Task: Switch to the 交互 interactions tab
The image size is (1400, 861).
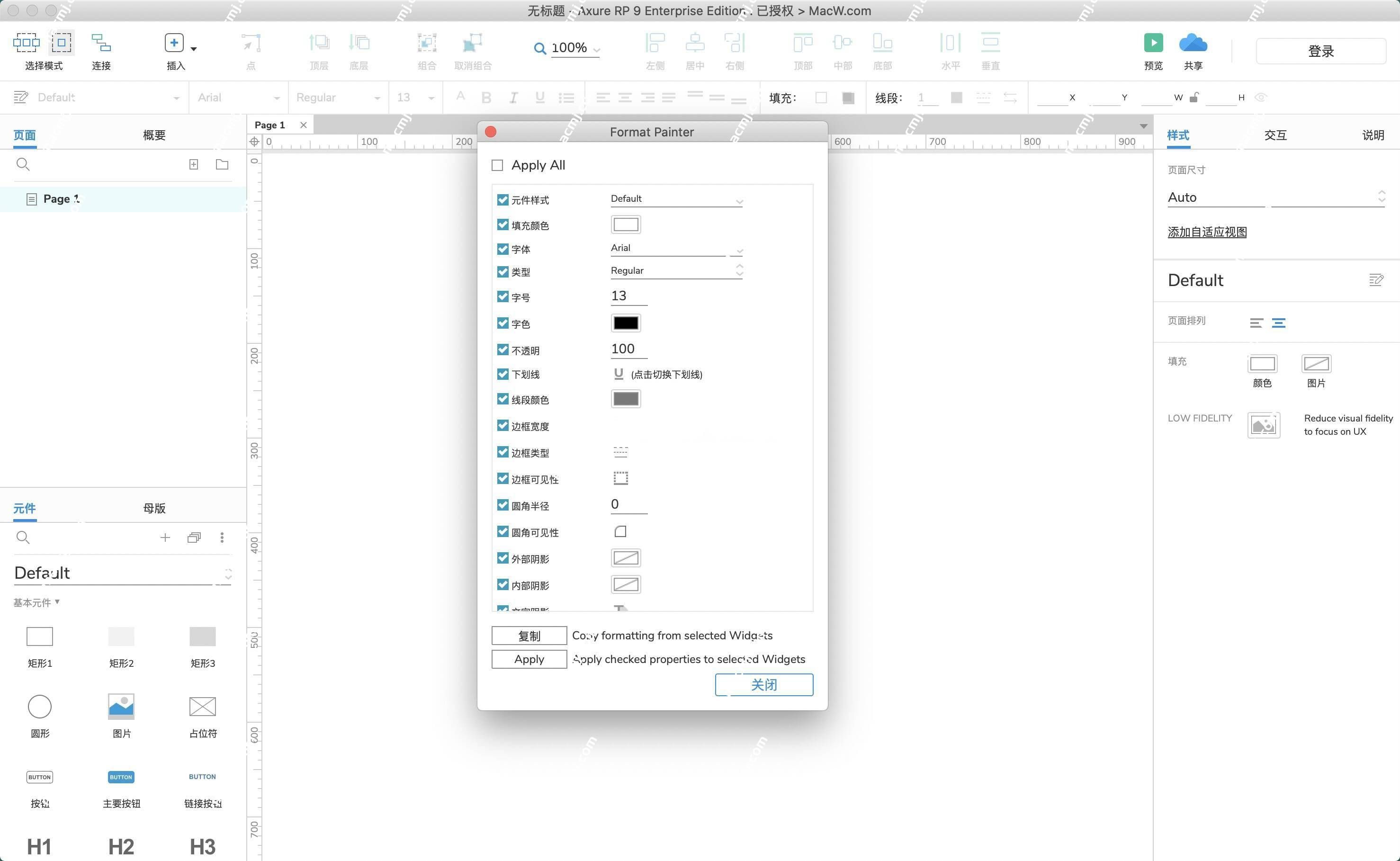Action: (1275, 135)
